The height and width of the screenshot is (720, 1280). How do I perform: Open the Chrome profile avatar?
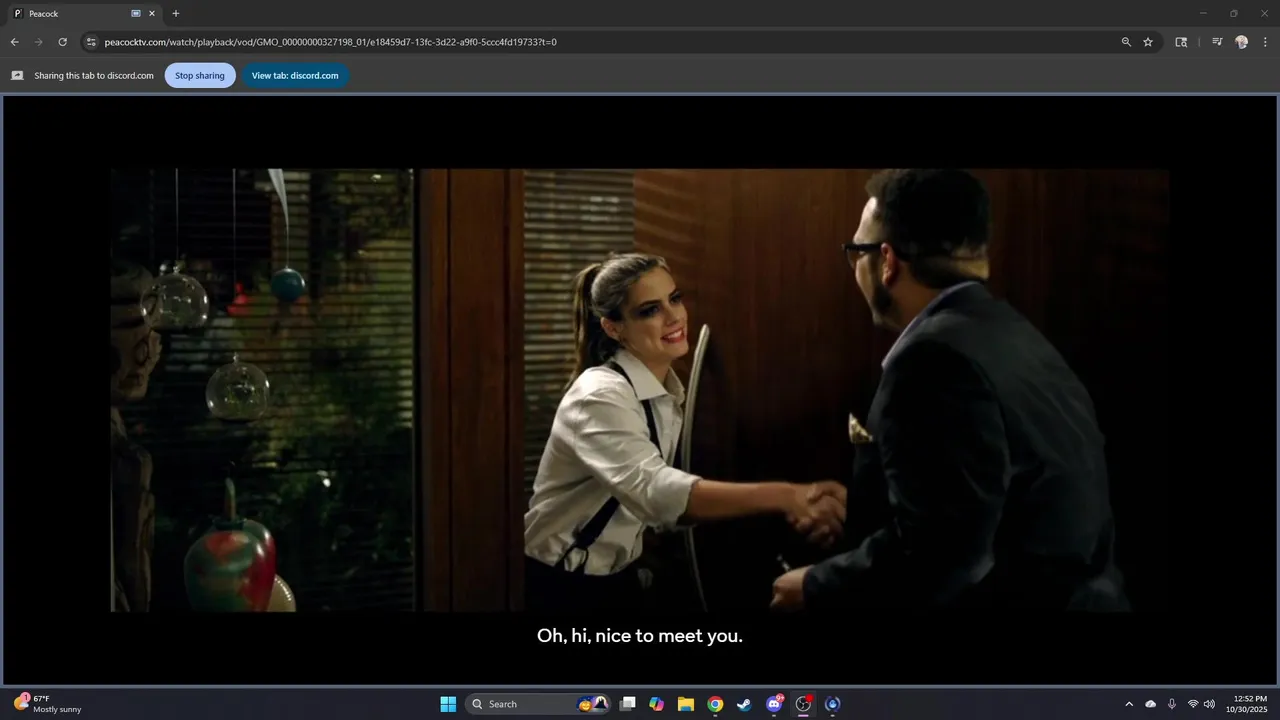[x=1241, y=42]
